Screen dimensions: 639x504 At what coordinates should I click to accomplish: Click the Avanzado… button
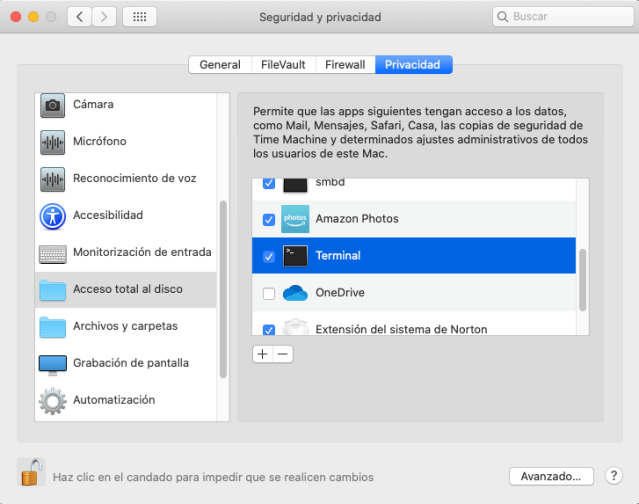pyautogui.click(x=551, y=476)
